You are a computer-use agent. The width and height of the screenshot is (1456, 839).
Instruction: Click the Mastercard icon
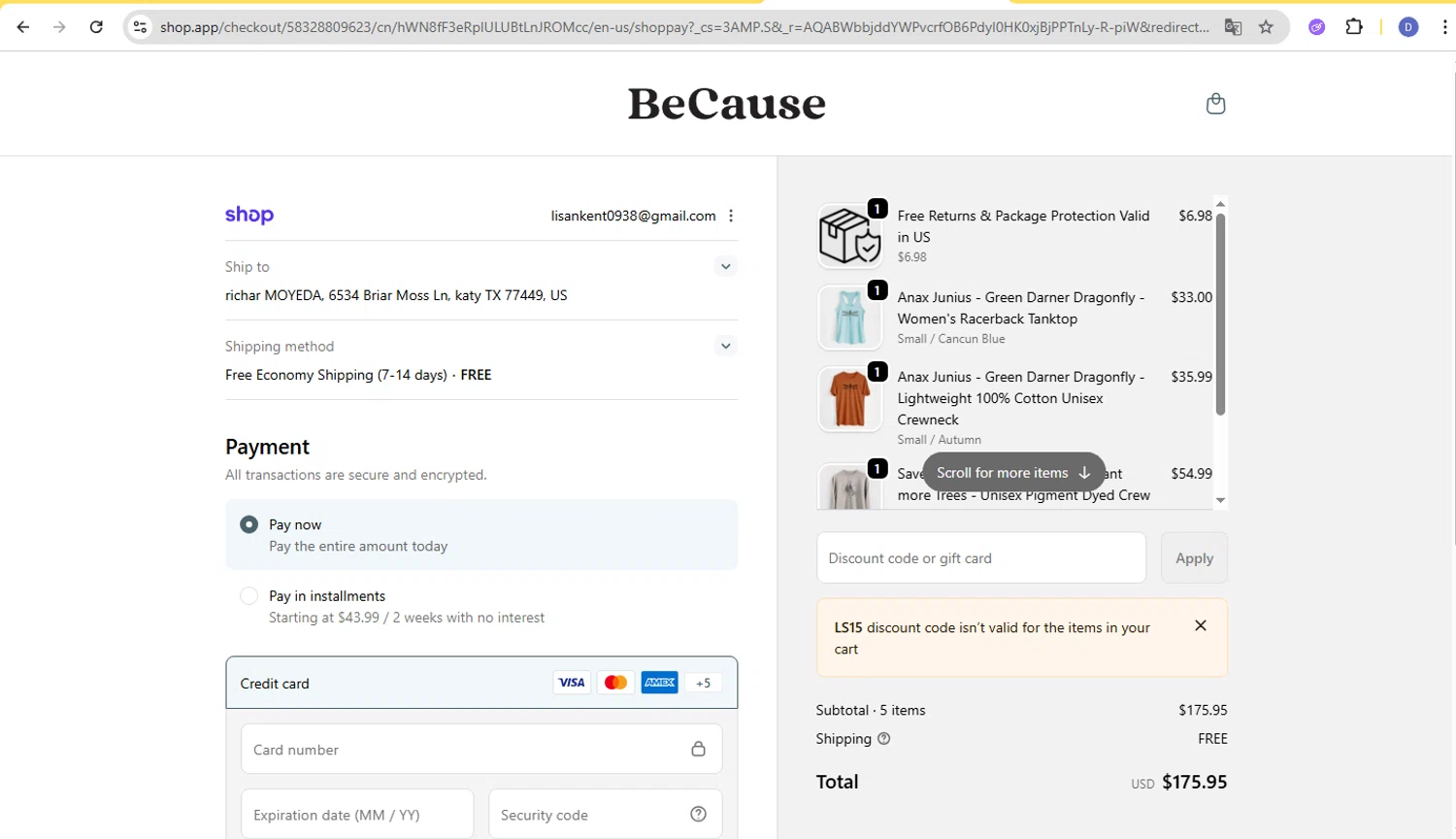(x=615, y=683)
